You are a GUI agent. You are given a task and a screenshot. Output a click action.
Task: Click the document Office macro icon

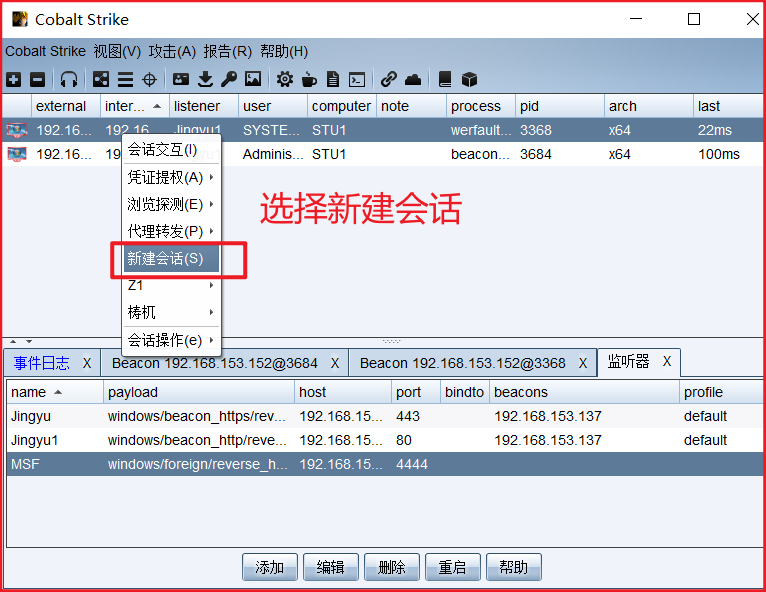pos(333,79)
